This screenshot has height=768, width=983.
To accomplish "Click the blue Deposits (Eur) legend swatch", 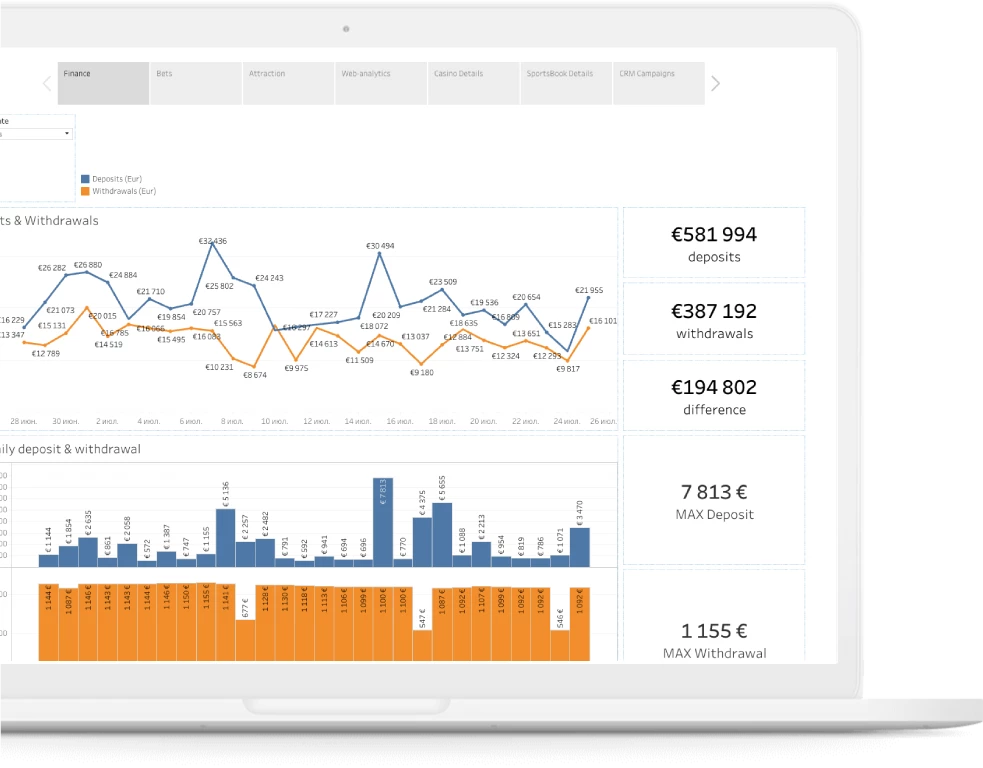I will pyautogui.click(x=86, y=178).
